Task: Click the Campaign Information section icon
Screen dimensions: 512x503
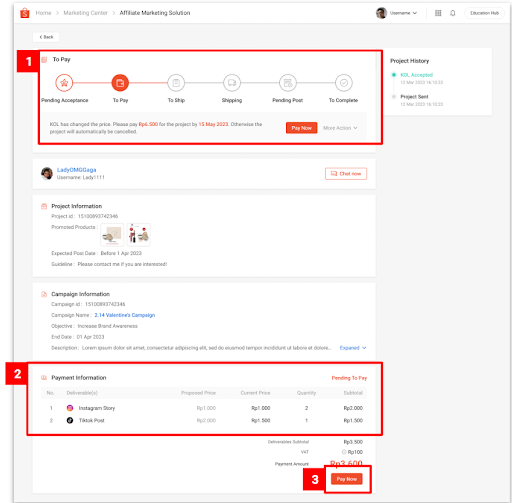Action: 44,294
